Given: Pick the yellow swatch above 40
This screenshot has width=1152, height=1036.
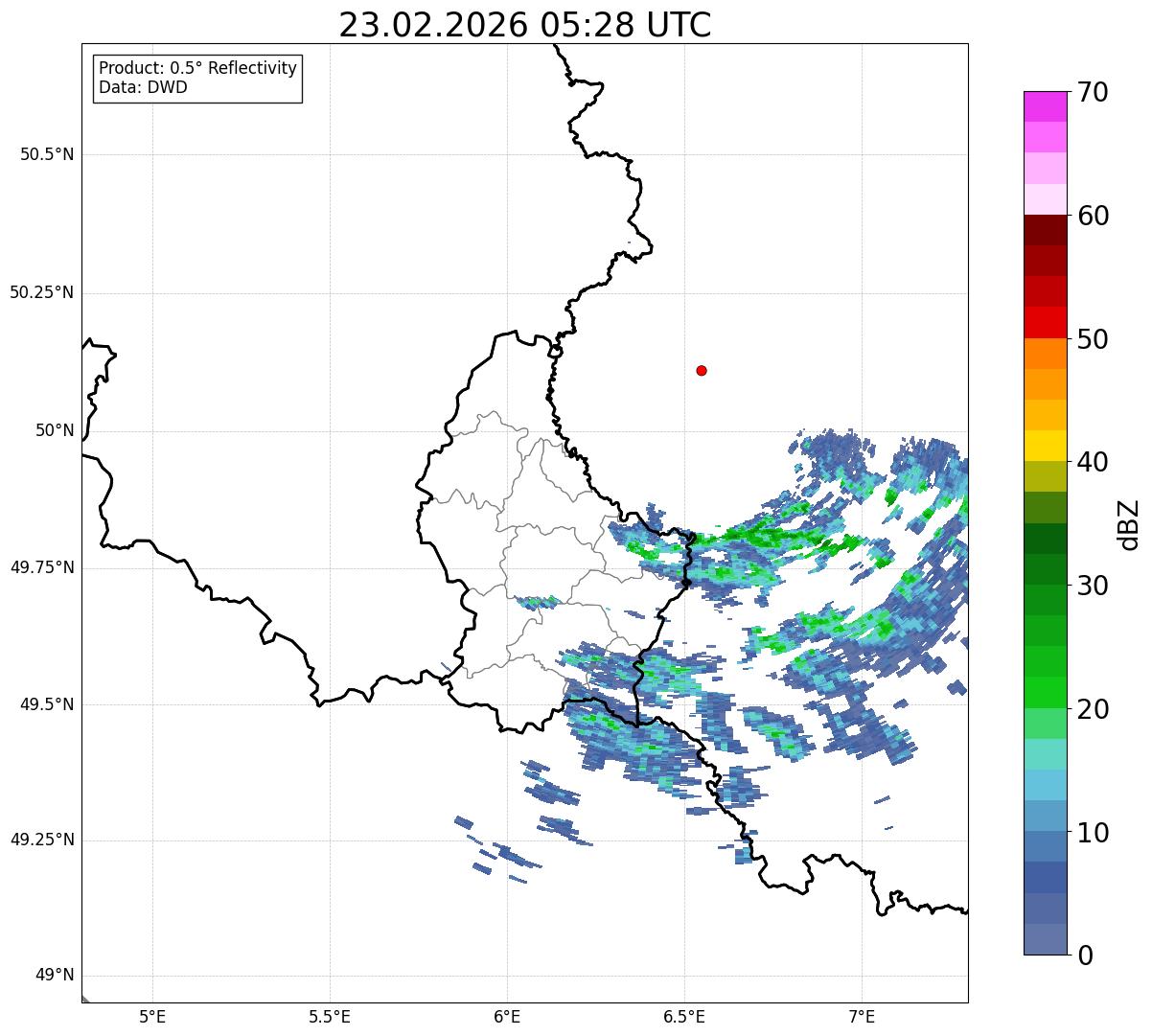Looking at the screenshot, I should pyautogui.click(x=1045, y=446).
